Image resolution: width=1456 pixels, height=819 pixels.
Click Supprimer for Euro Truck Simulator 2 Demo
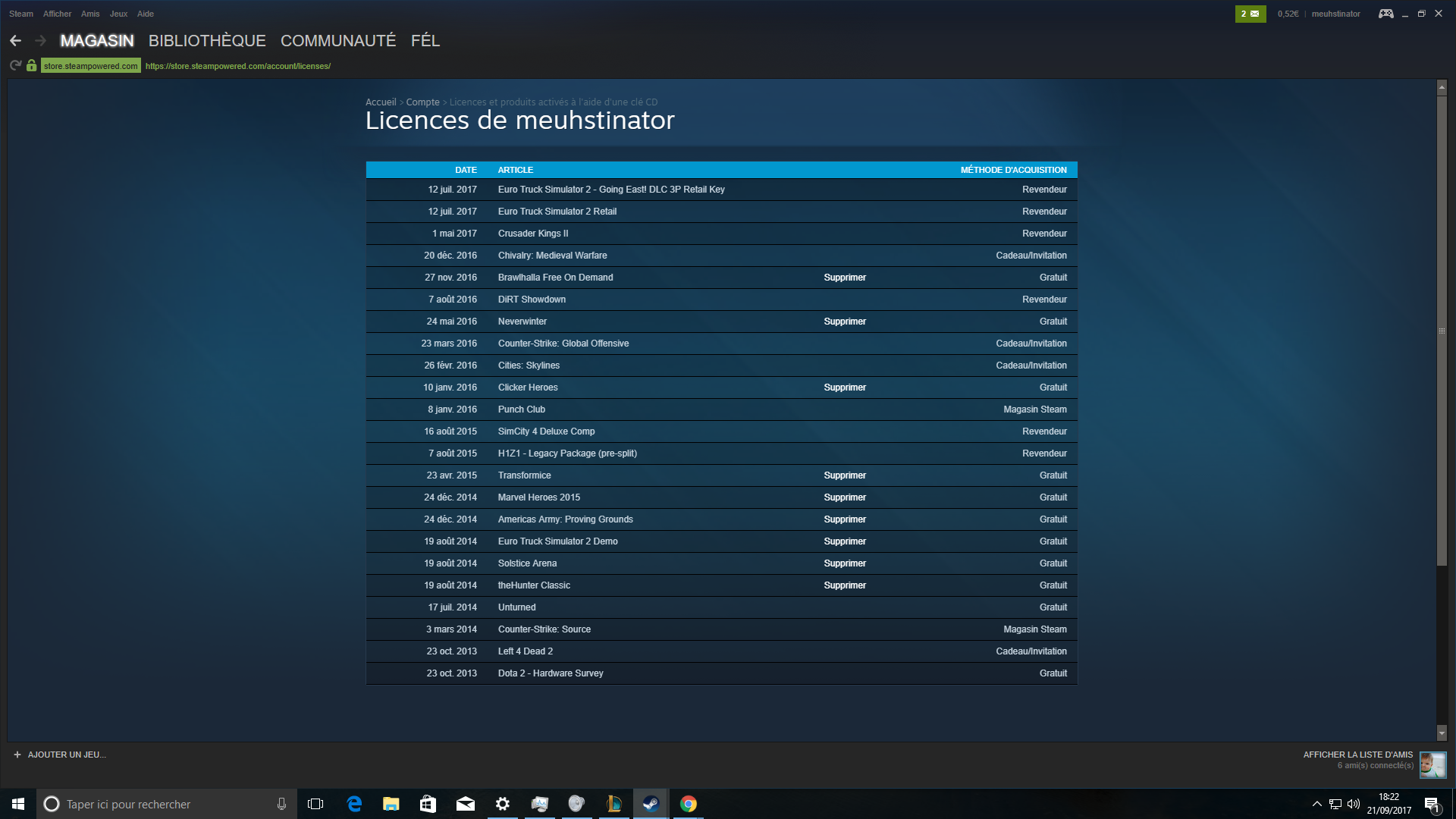coord(845,541)
